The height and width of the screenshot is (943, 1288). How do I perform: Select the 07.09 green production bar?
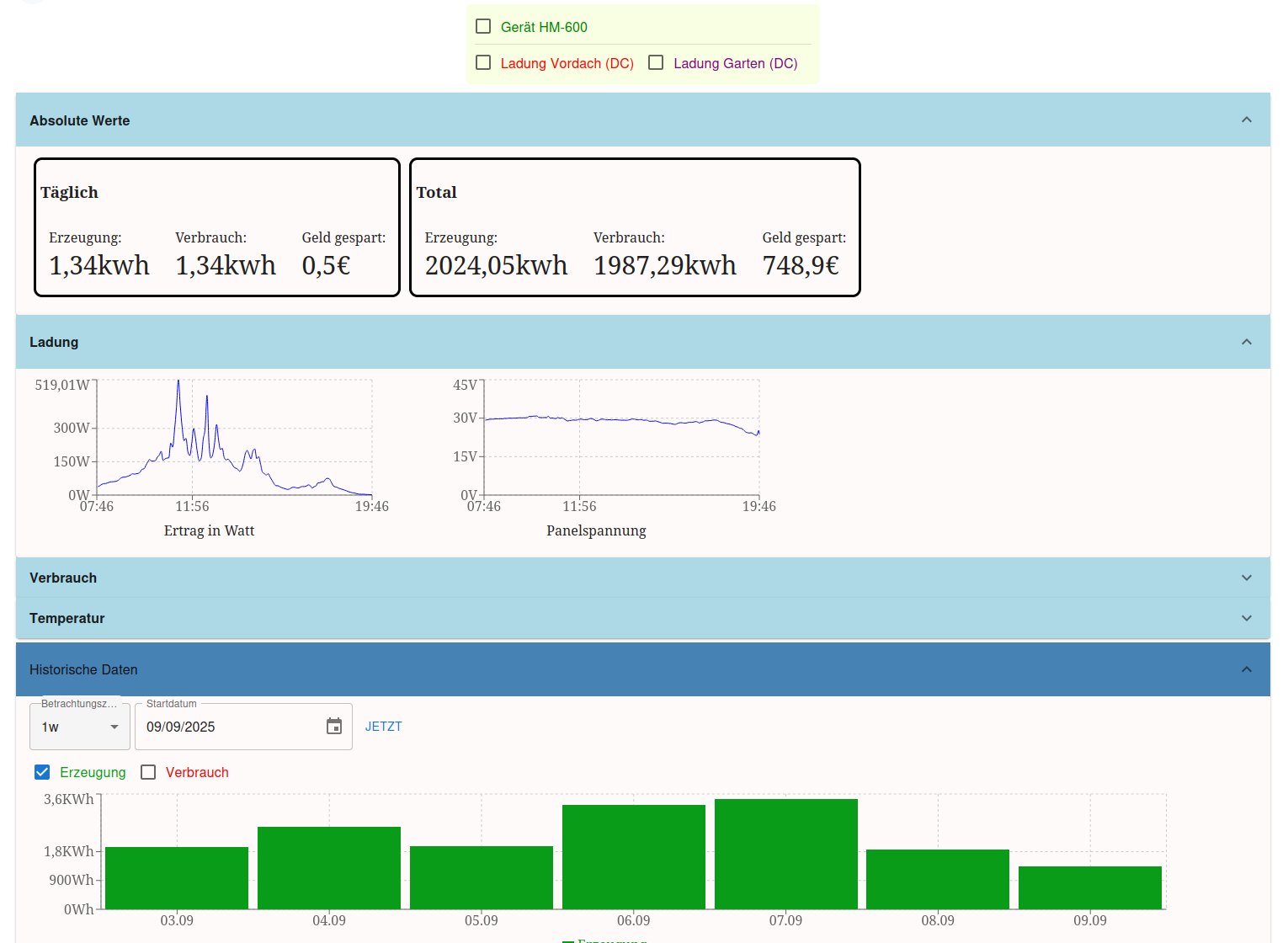point(786,854)
